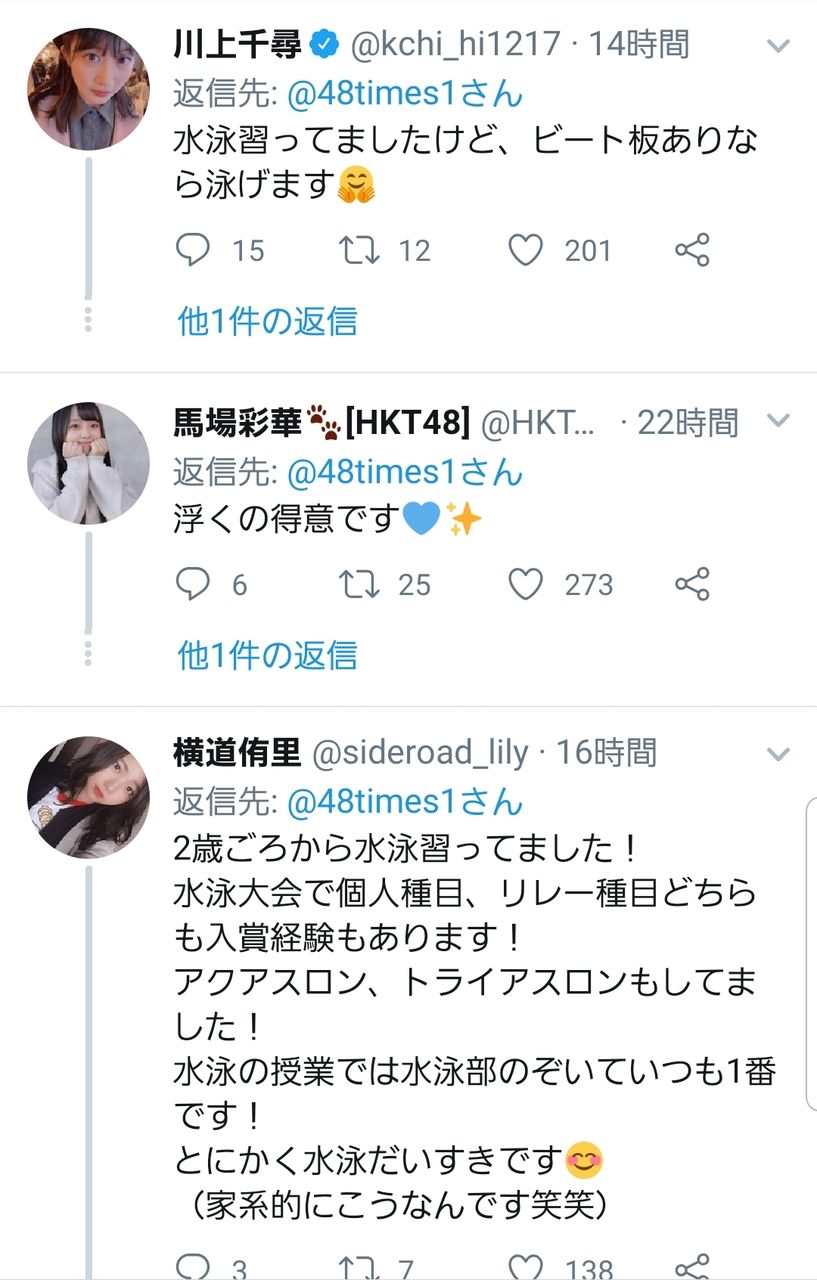Screen dimensions: 817x1280
Task: Like 横道侑里's tweet with 138 likes
Action: point(526,1267)
